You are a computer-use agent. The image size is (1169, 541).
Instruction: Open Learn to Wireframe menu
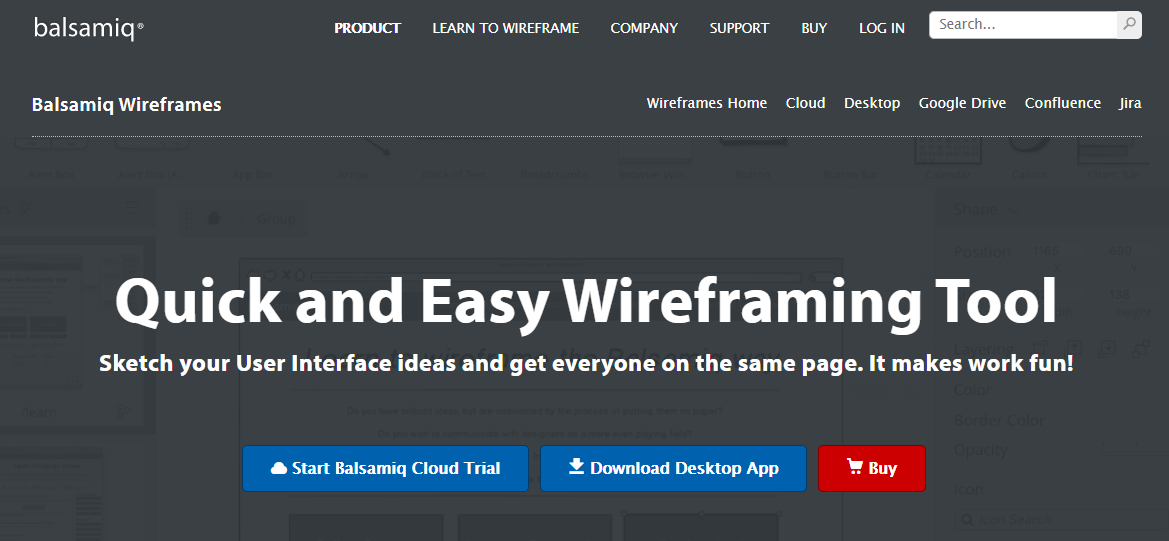tap(505, 28)
